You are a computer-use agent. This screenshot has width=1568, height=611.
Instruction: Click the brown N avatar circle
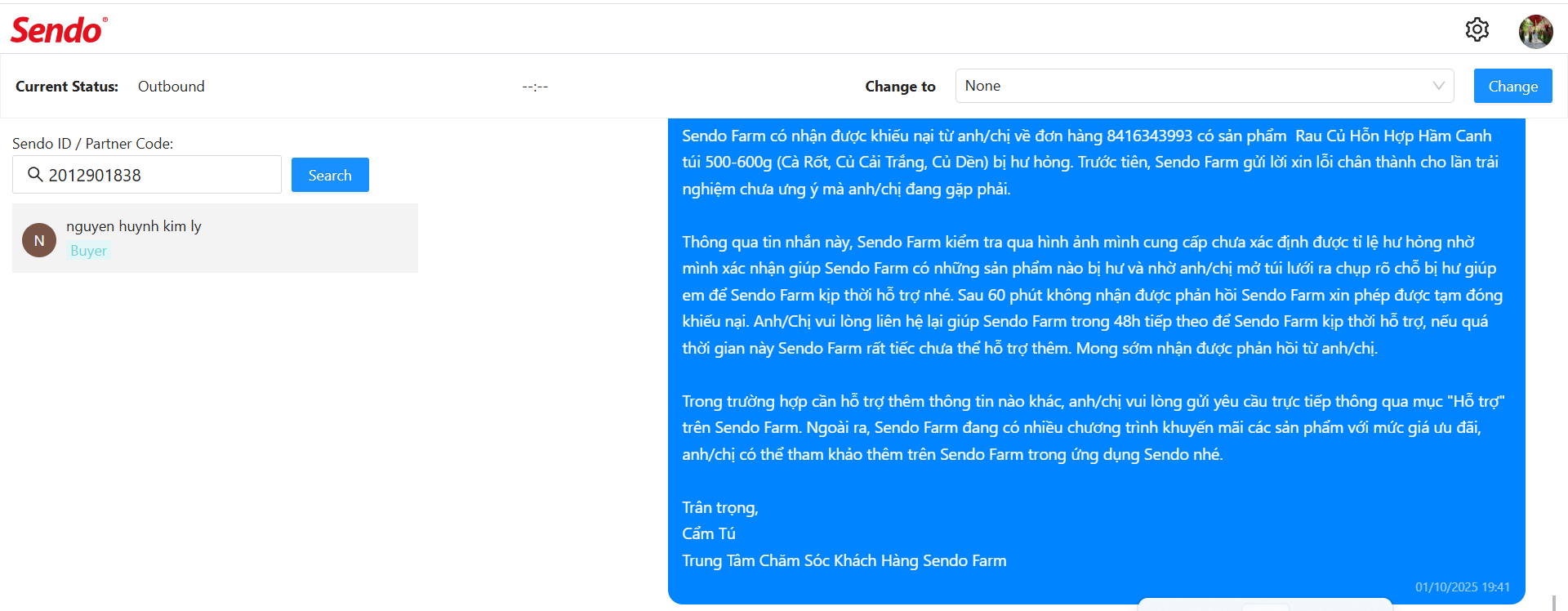[39, 240]
